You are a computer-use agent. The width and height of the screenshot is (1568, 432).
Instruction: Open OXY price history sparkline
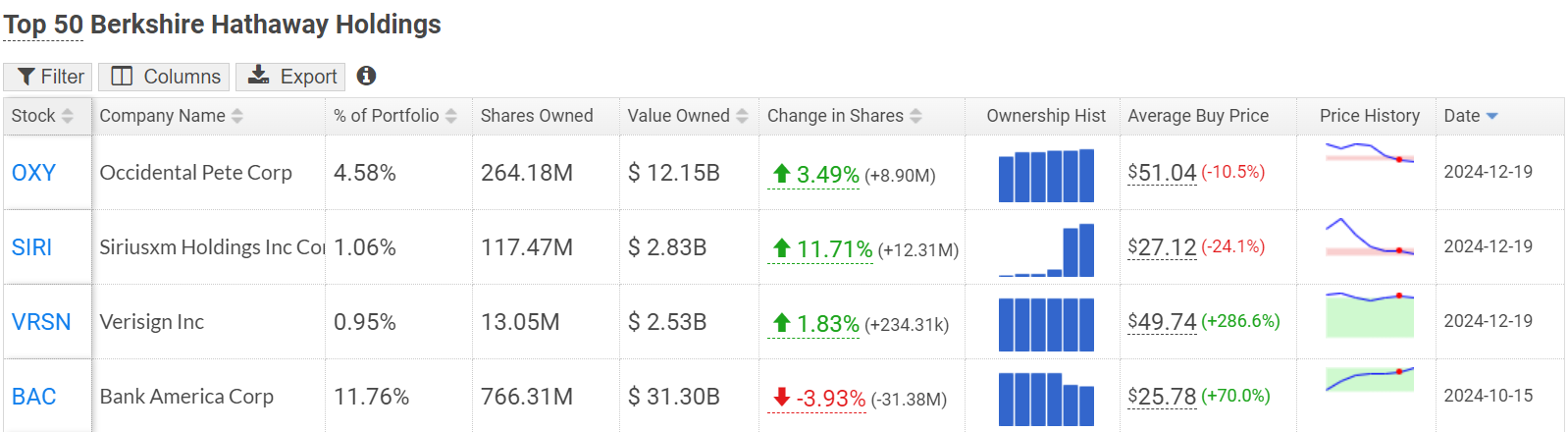1370,153
